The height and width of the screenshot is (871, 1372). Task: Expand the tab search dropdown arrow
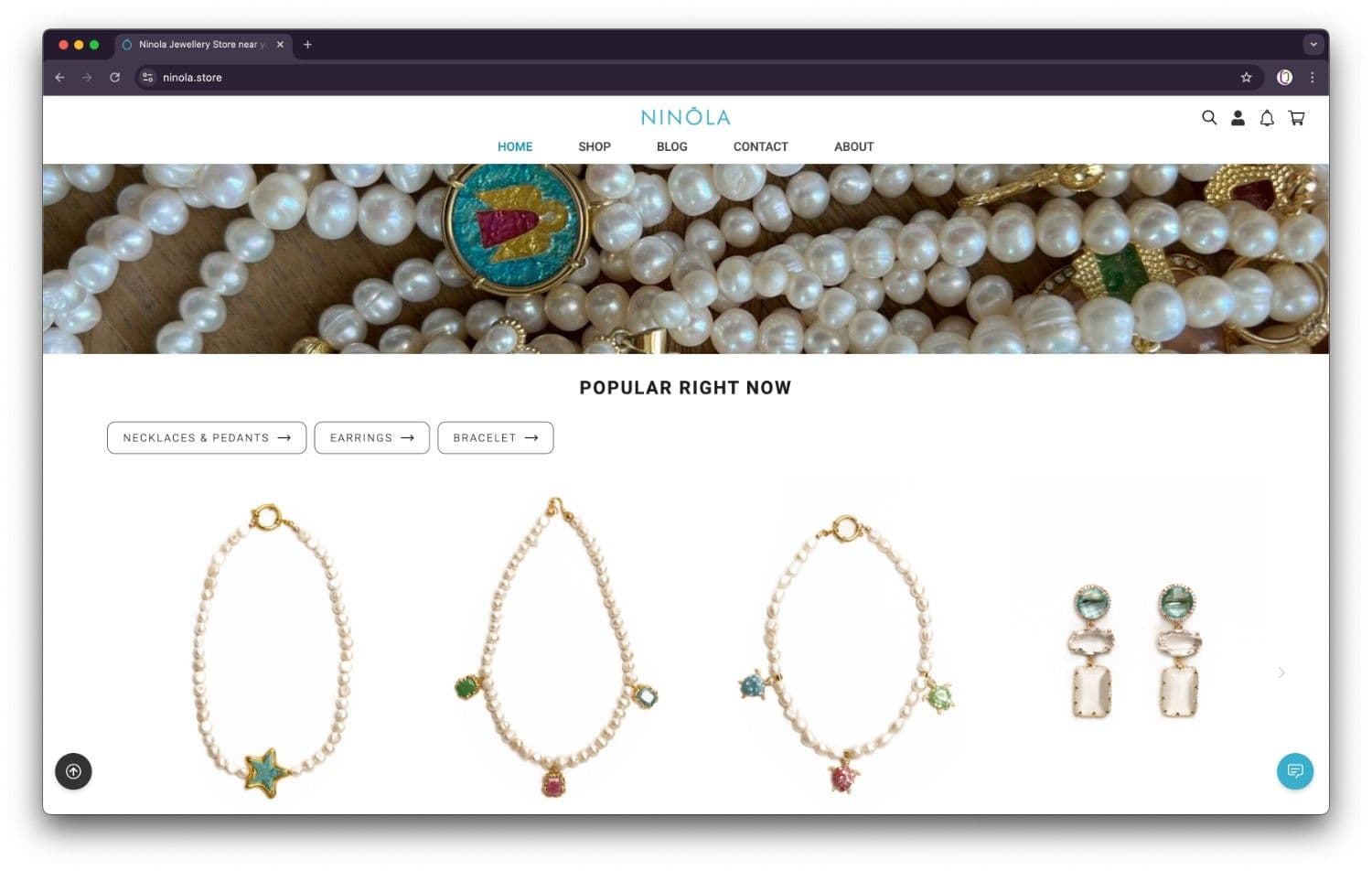[x=1313, y=44]
